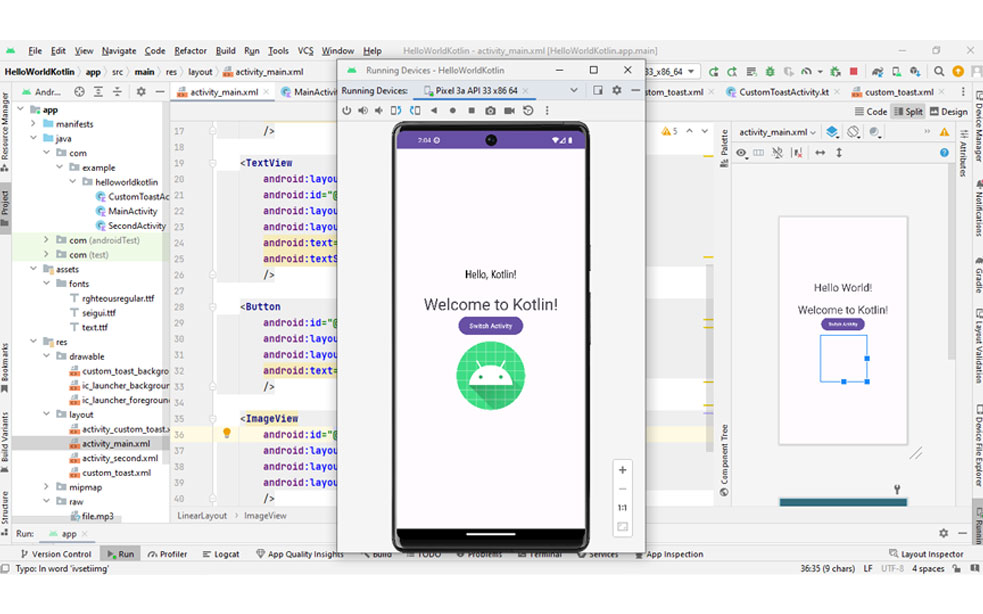Toggle Palette panel in design editor

click(724, 148)
